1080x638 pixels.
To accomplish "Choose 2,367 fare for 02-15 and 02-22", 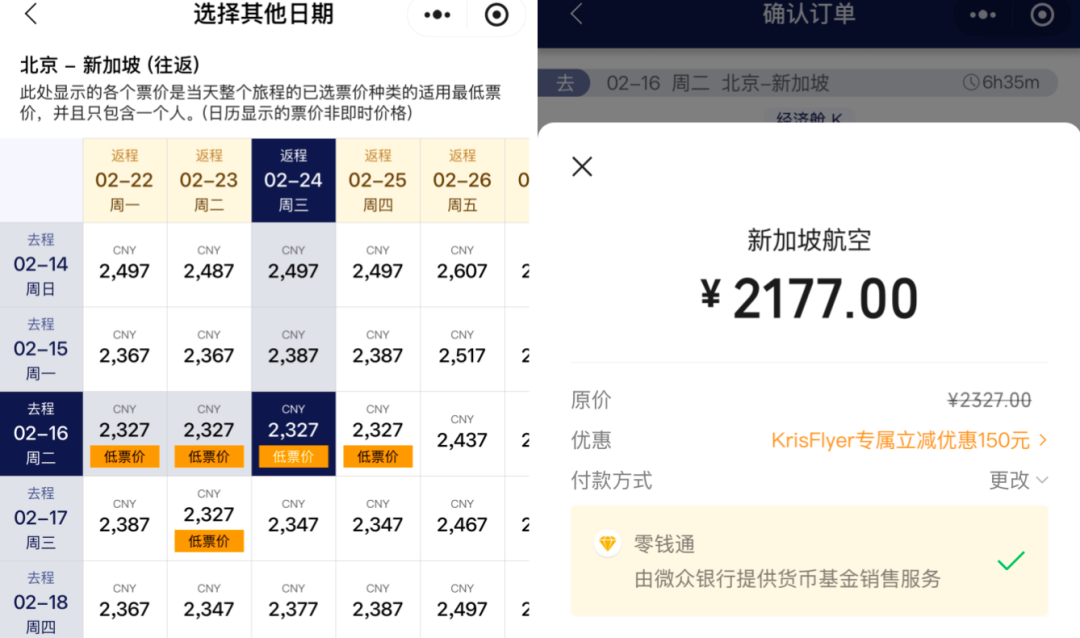I will pos(125,349).
